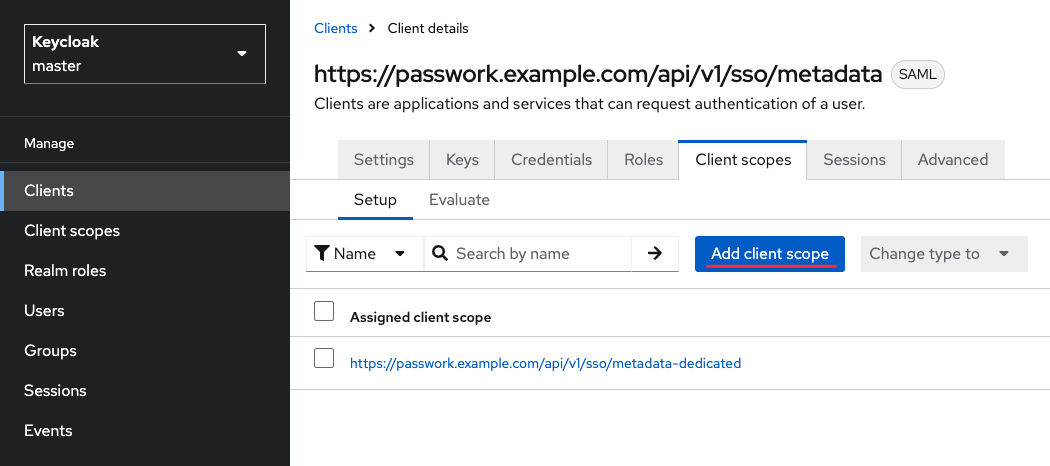1050x466 pixels.
Task: Toggle the select-all assigned scopes checkbox
Action: 324,311
